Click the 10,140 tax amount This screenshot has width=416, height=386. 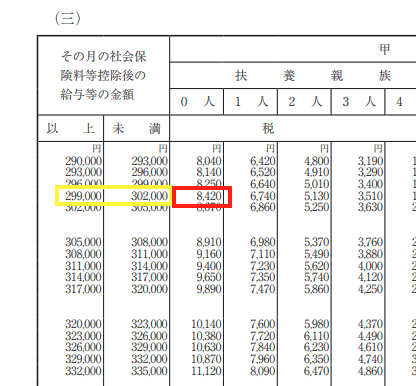(x=206, y=324)
